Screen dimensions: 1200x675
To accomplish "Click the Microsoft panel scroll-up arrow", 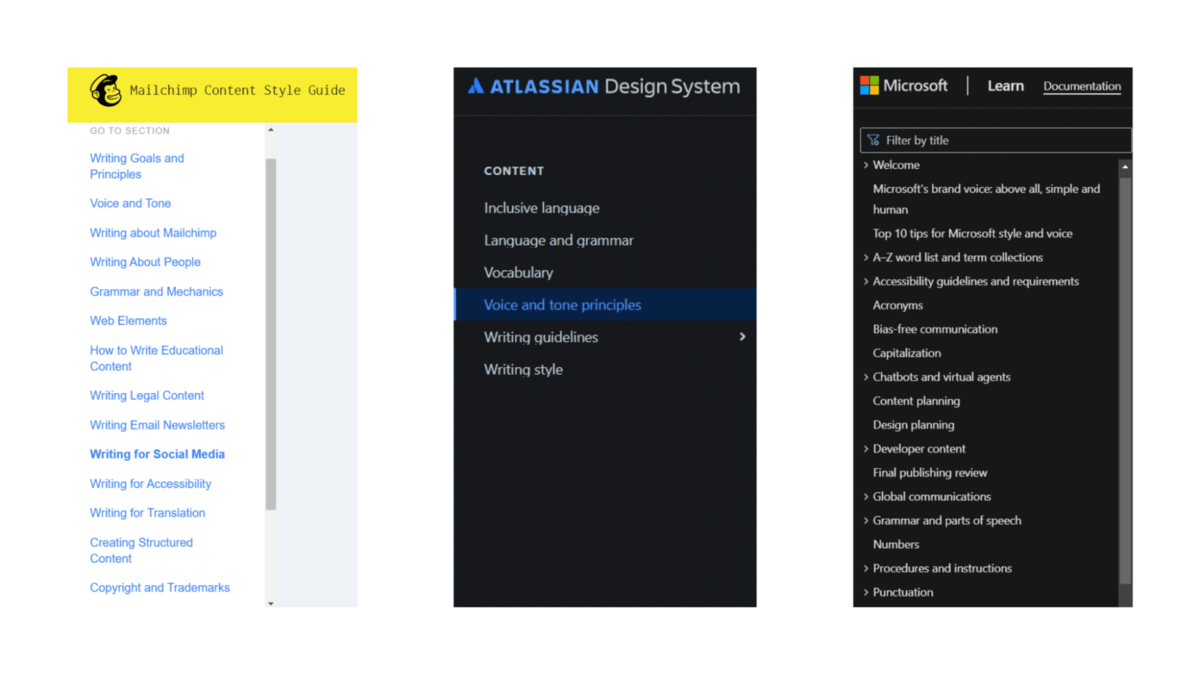I will [x=1125, y=167].
